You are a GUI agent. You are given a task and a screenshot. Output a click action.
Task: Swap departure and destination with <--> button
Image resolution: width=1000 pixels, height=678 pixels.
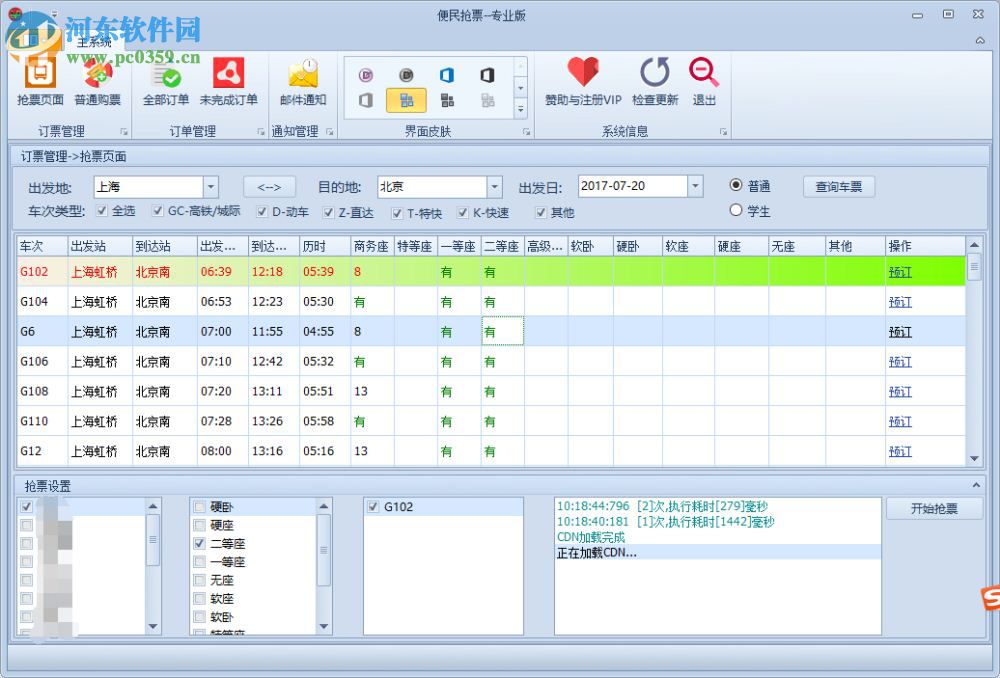click(x=269, y=186)
